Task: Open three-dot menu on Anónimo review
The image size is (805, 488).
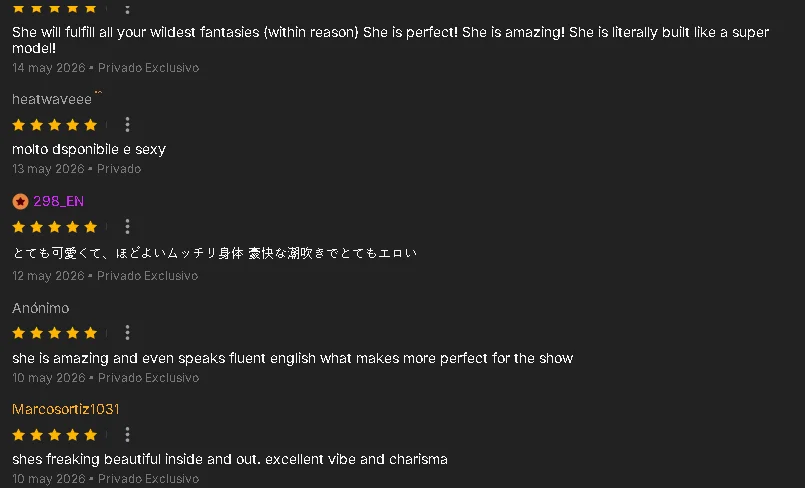Action: click(127, 333)
